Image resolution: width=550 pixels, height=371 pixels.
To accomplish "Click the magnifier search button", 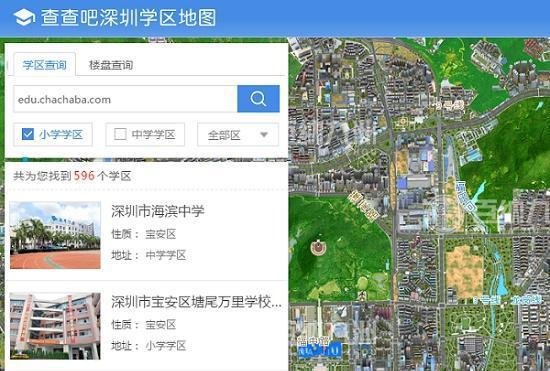I will [258, 99].
